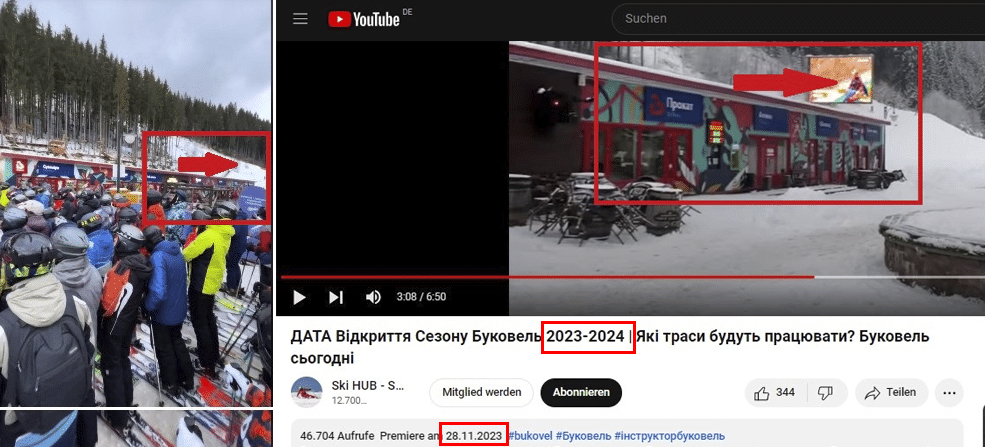Dislike the video
This screenshot has width=985, height=447.
click(827, 392)
